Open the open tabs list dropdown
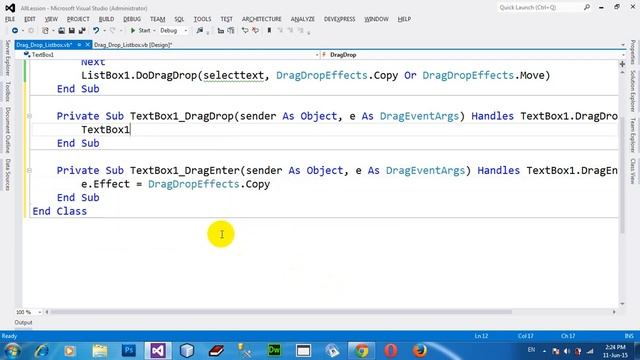The width and height of the screenshot is (640, 360). point(623,45)
